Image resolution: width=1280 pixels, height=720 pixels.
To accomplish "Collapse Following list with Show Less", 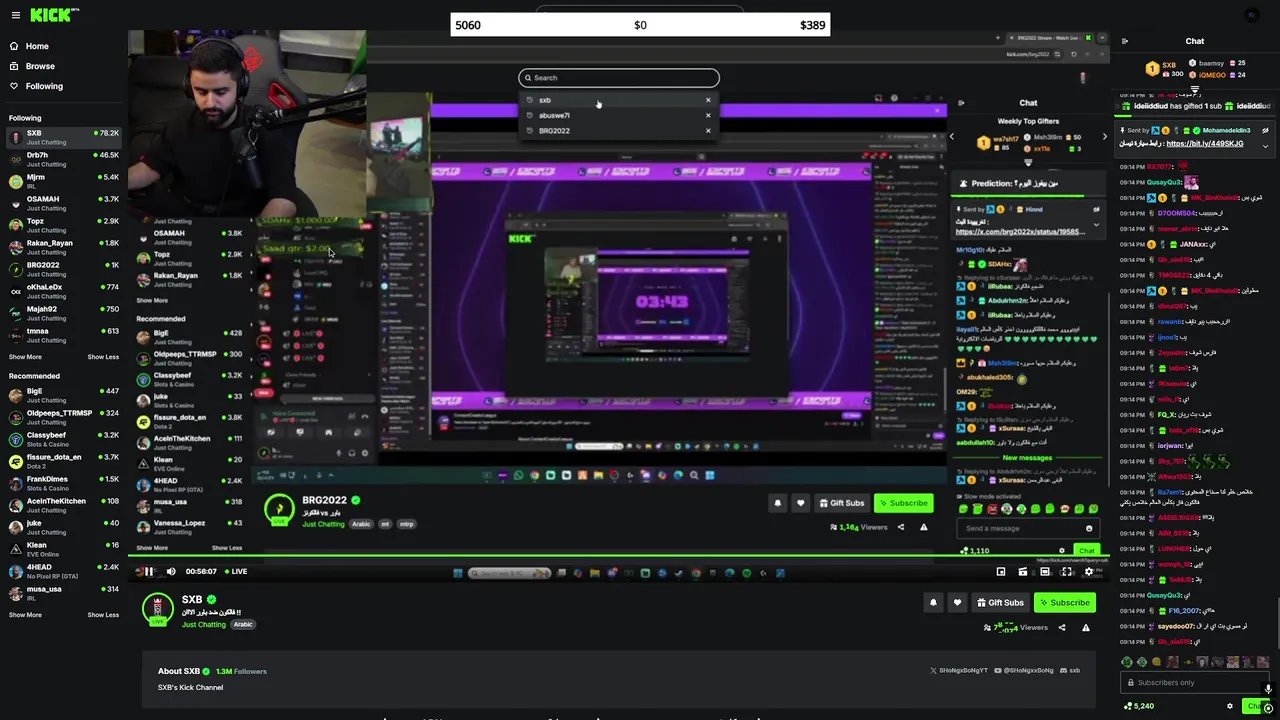I will (x=103, y=357).
